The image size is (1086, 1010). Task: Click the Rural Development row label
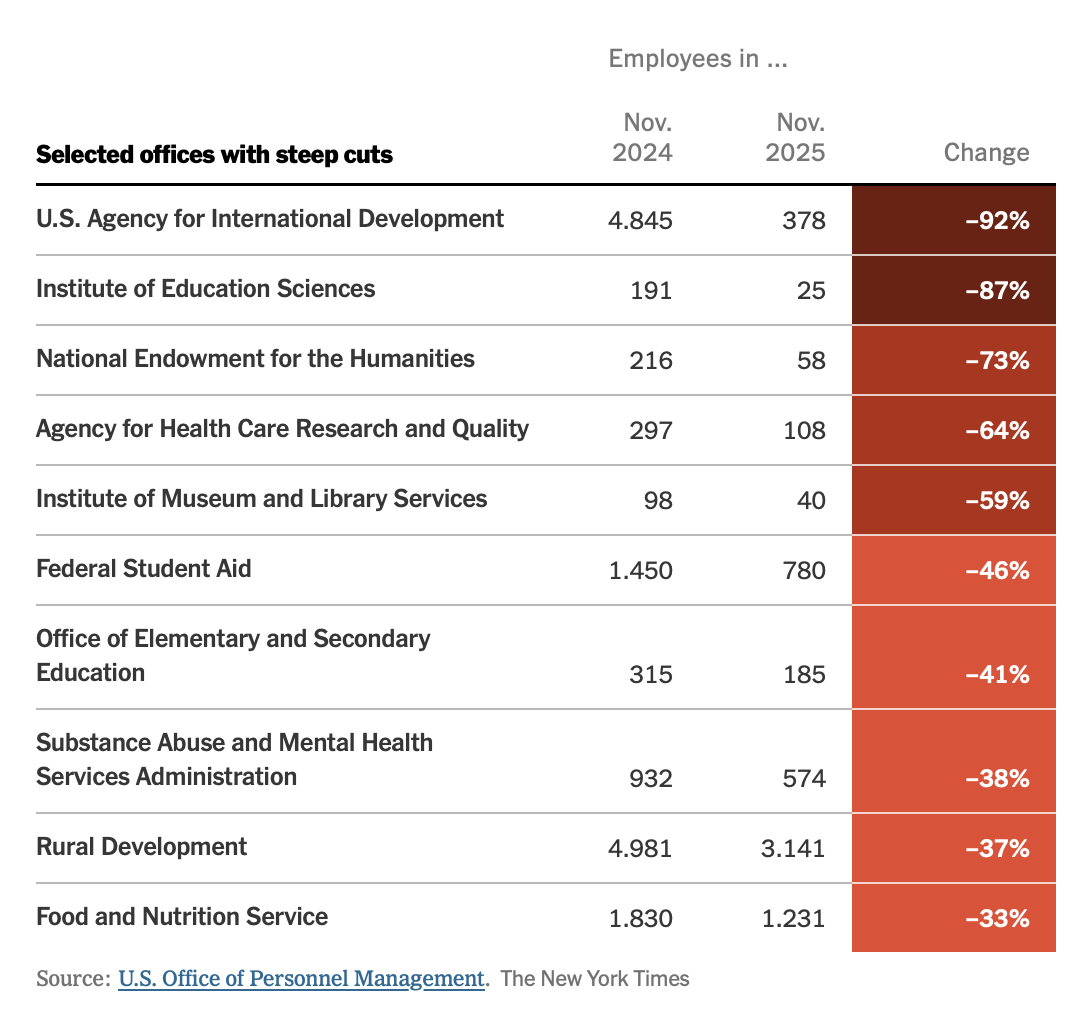[141, 847]
